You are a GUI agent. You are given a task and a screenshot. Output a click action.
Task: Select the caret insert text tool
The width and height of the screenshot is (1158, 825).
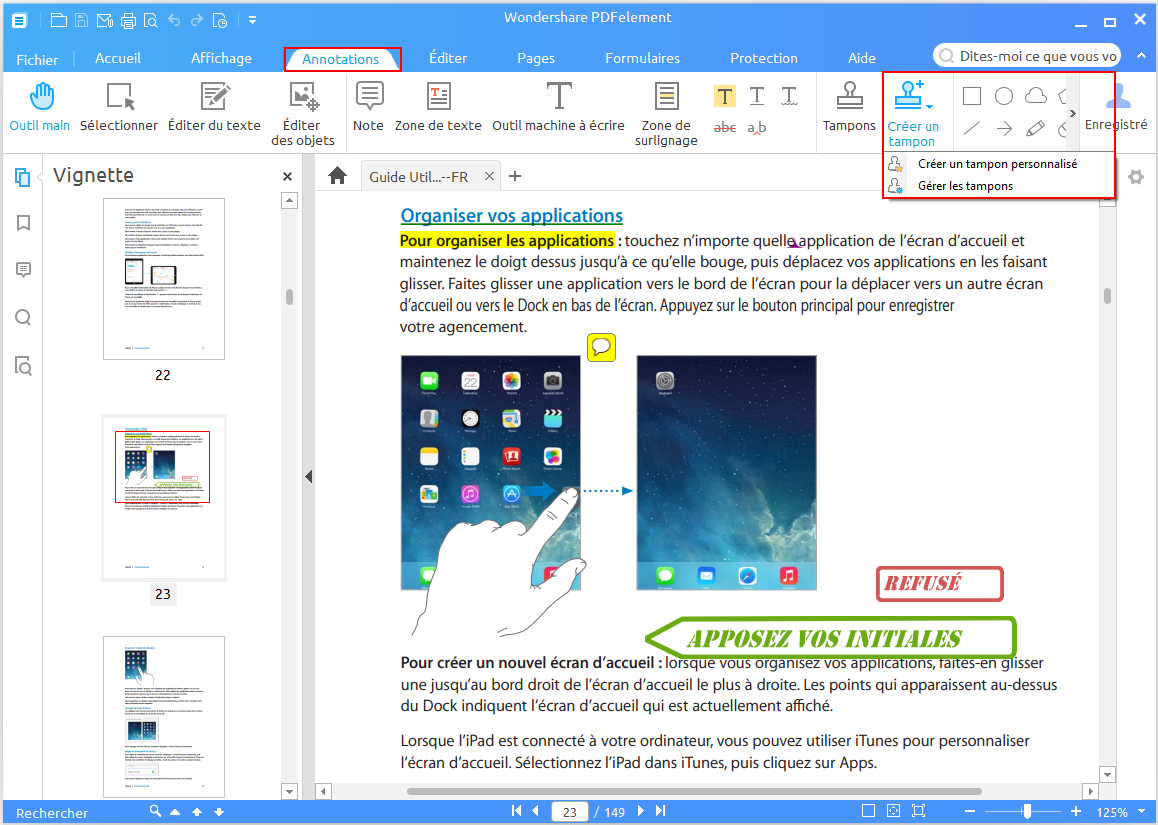point(757,128)
